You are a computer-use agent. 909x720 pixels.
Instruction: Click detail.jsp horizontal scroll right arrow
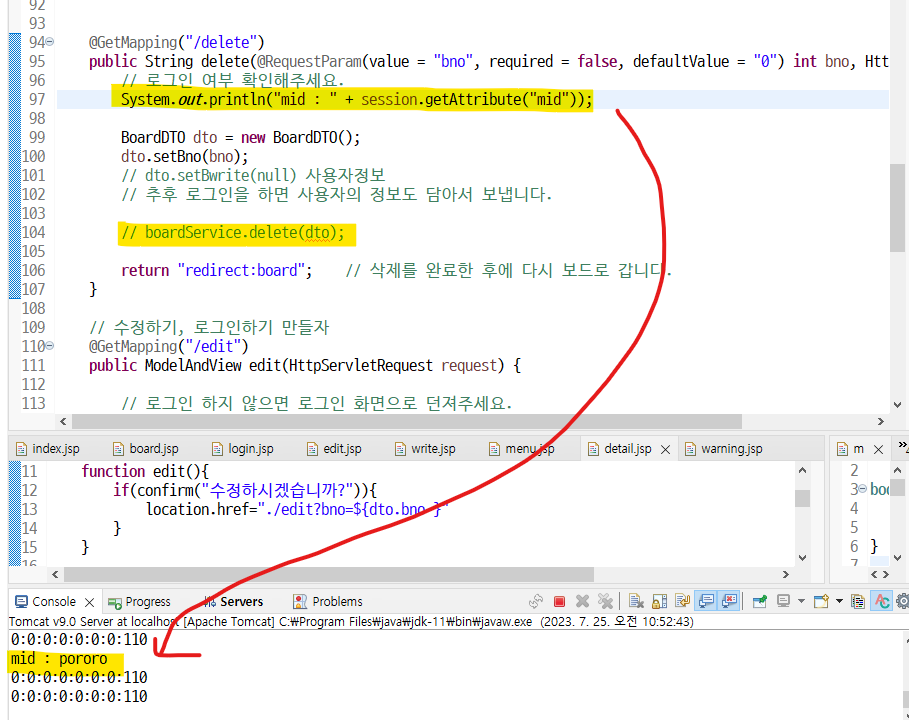tap(786, 574)
